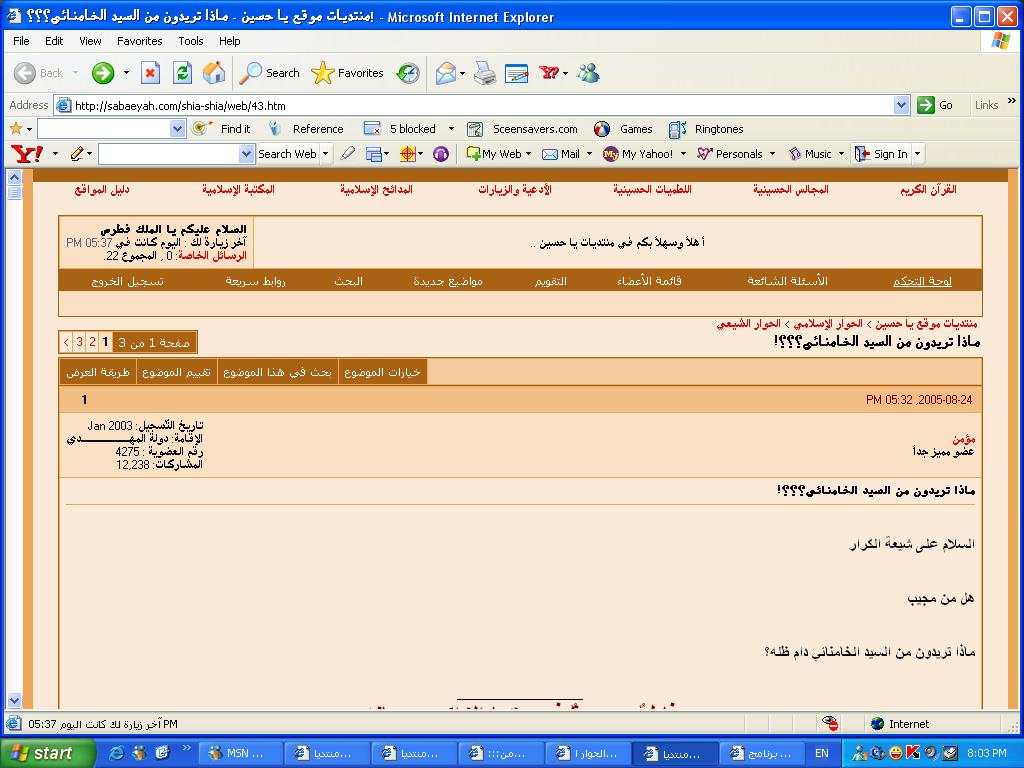Click the Games toolbar button
Image resolution: width=1024 pixels, height=768 pixels.
coord(624,129)
